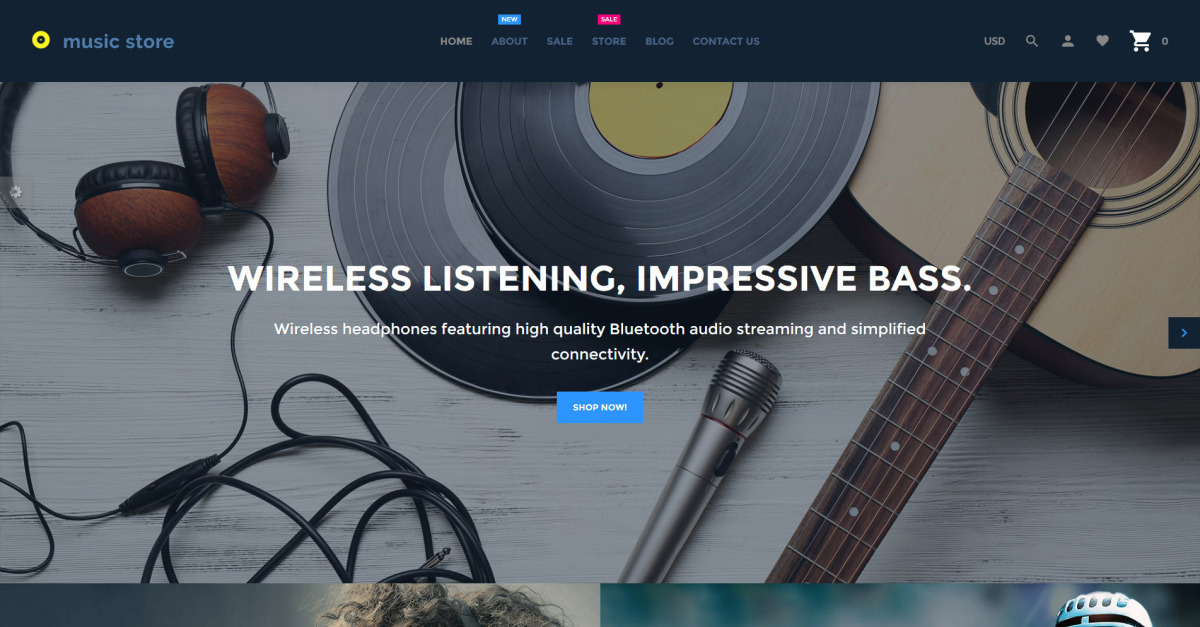View wishlist via the heart icon

coord(1102,41)
